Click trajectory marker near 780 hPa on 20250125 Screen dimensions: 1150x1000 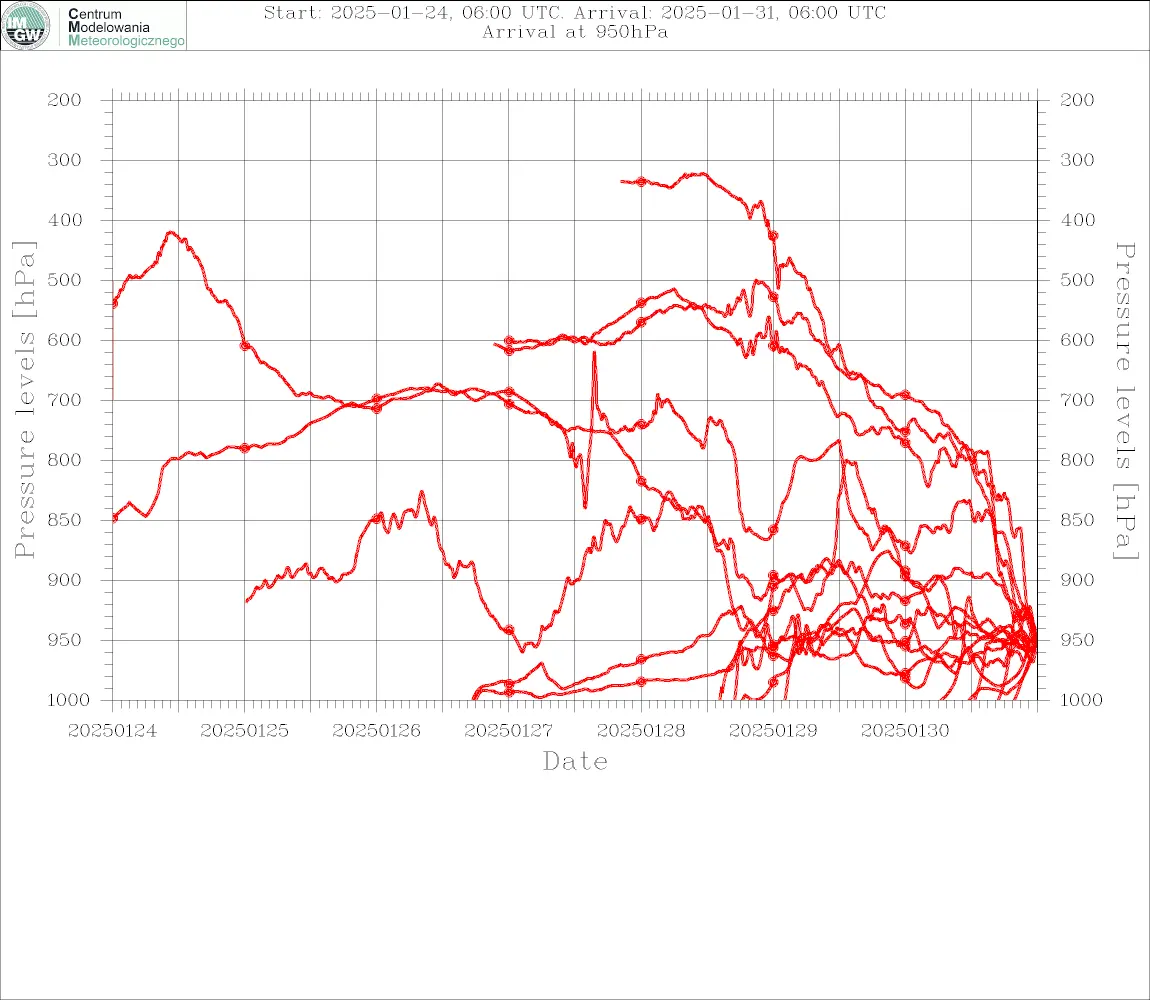click(245, 448)
